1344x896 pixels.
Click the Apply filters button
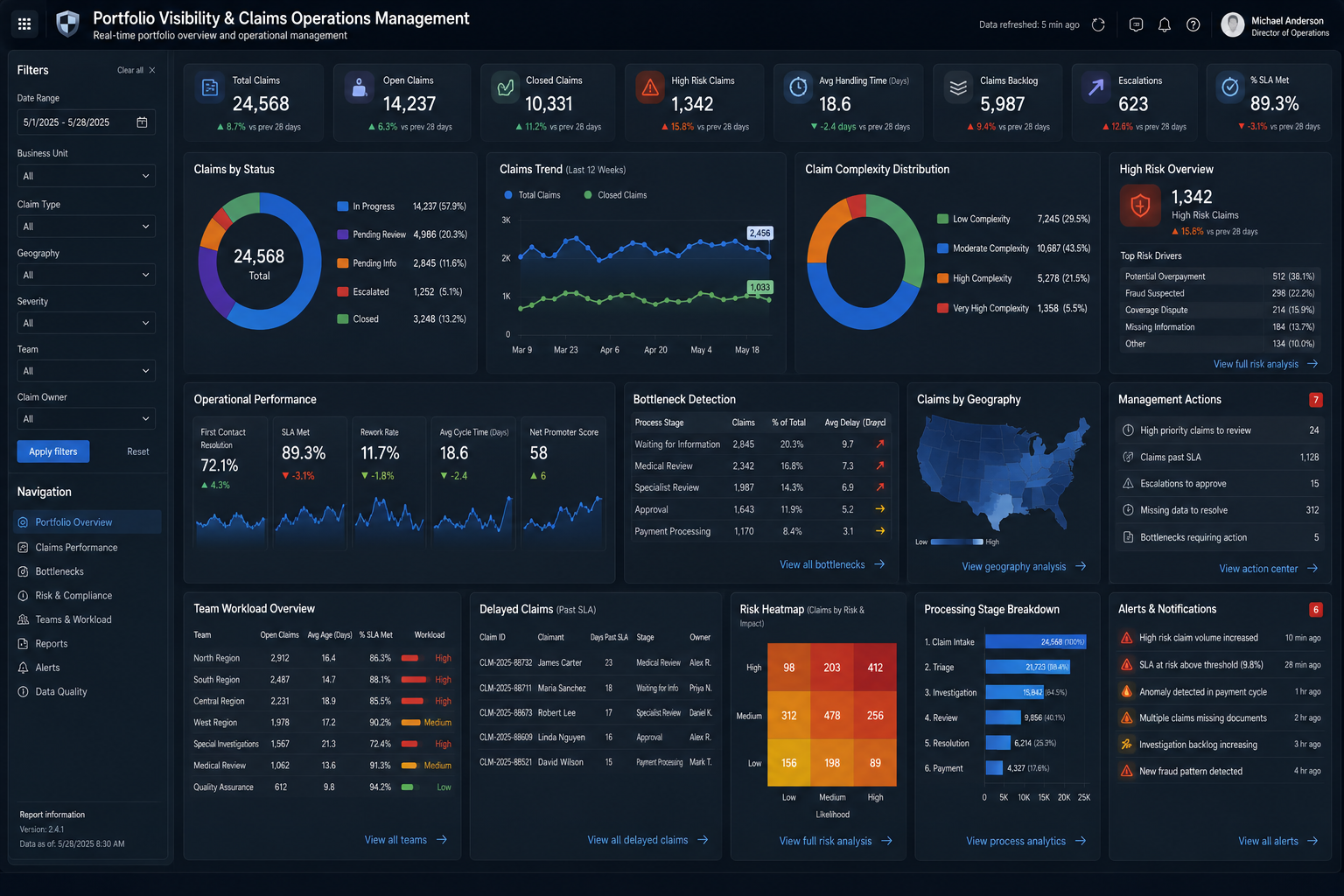point(53,451)
